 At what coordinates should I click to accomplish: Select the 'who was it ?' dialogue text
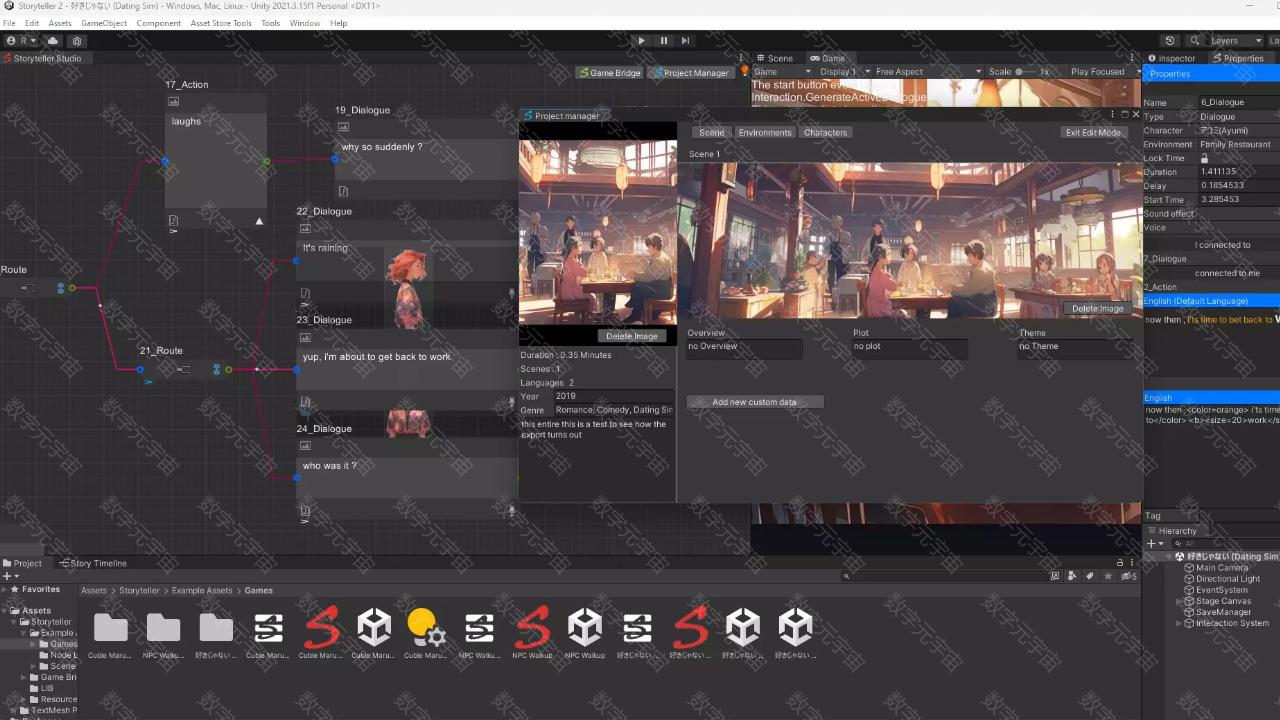[x=329, y=466]
